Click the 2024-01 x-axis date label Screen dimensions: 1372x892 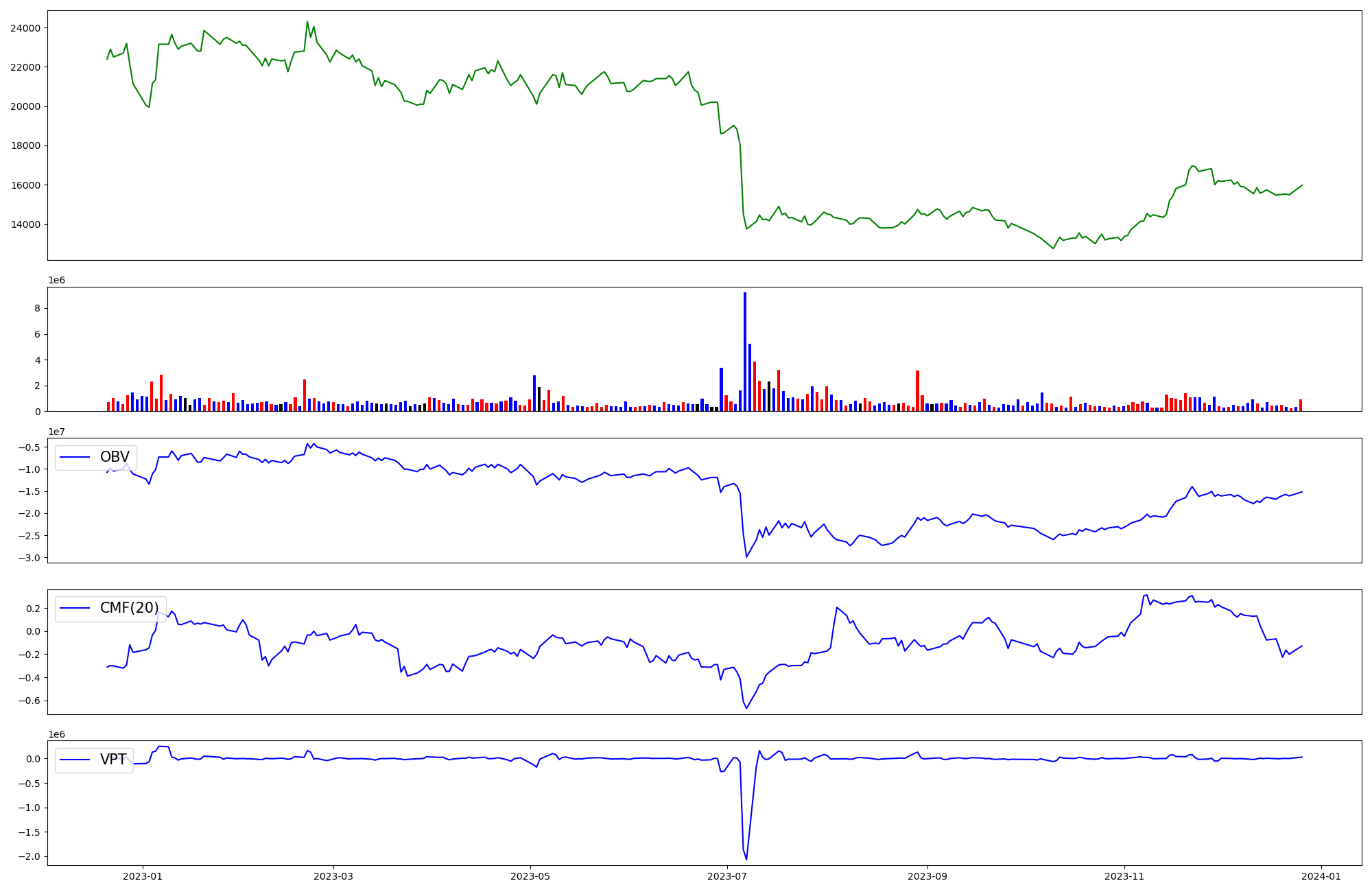pyautogui.click(x=1321, y=876)
